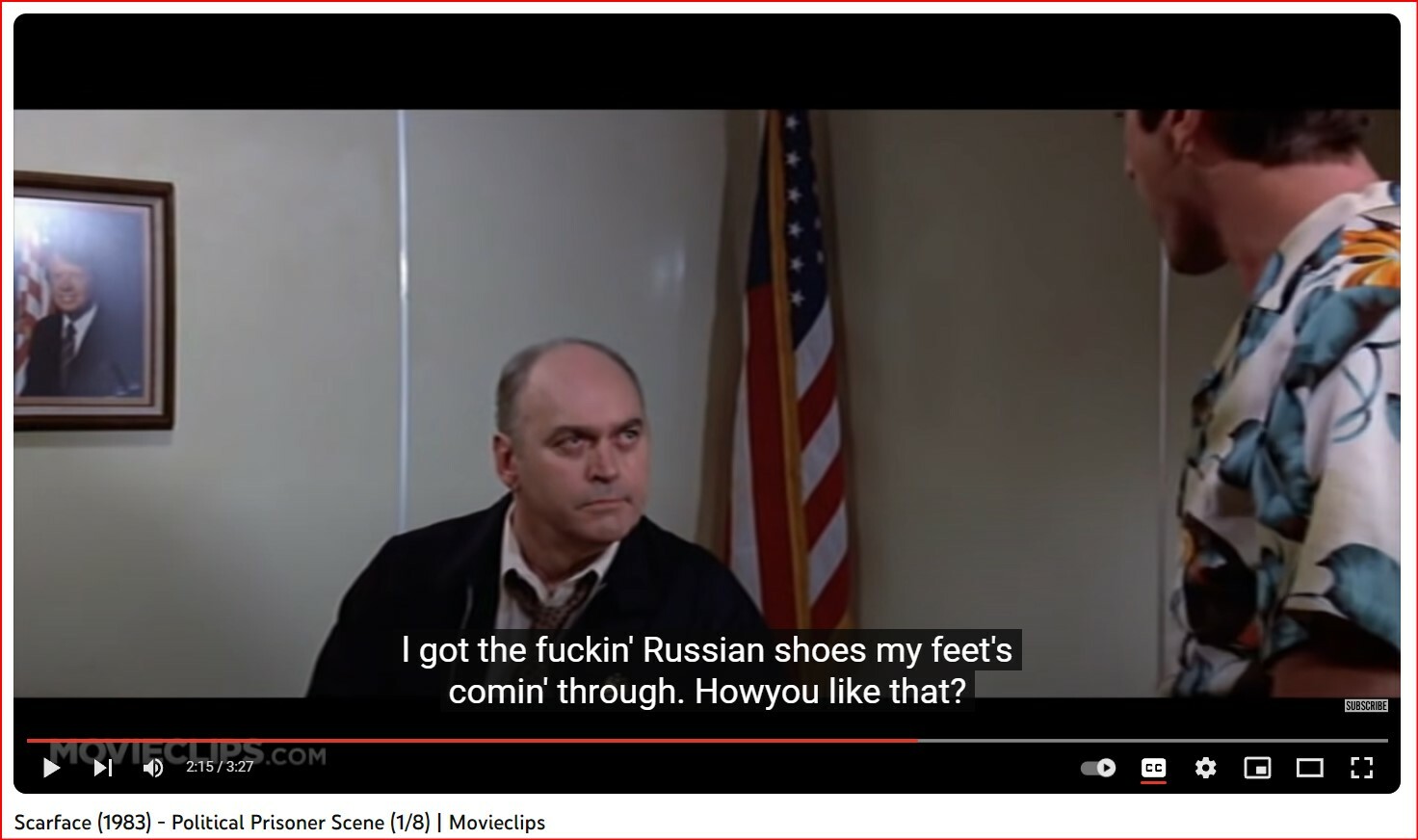Turn off closed captions with the CC button
Screen dimensions: 1418x840
click(1153, 768)
